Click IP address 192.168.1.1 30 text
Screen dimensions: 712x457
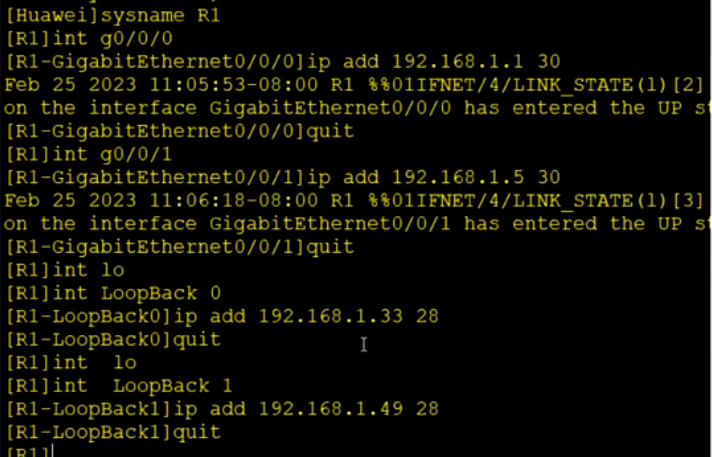click(476, 61)
